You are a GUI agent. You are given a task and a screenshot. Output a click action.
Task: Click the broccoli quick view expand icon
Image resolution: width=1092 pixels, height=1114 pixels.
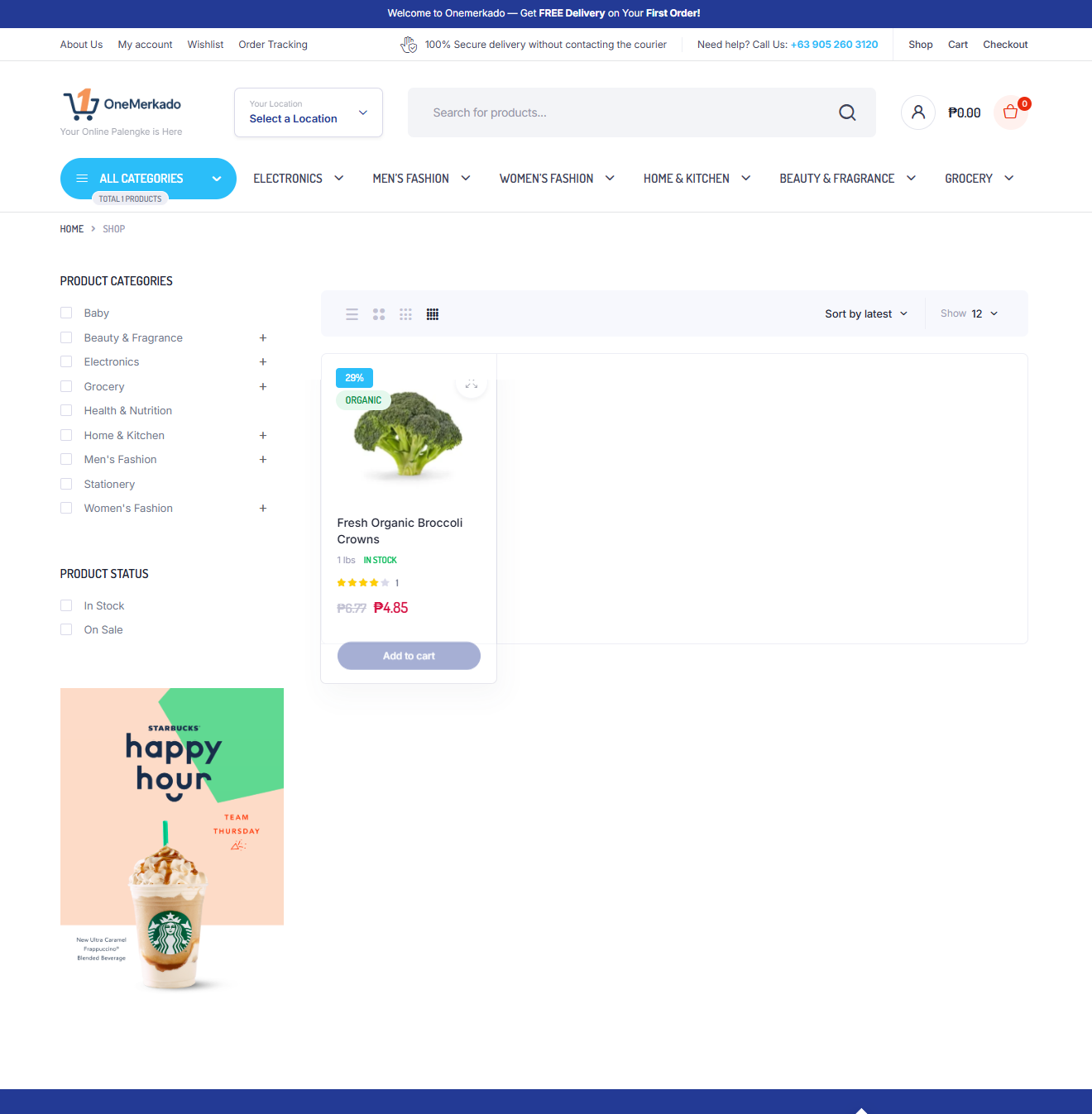(x=472, y=385)
